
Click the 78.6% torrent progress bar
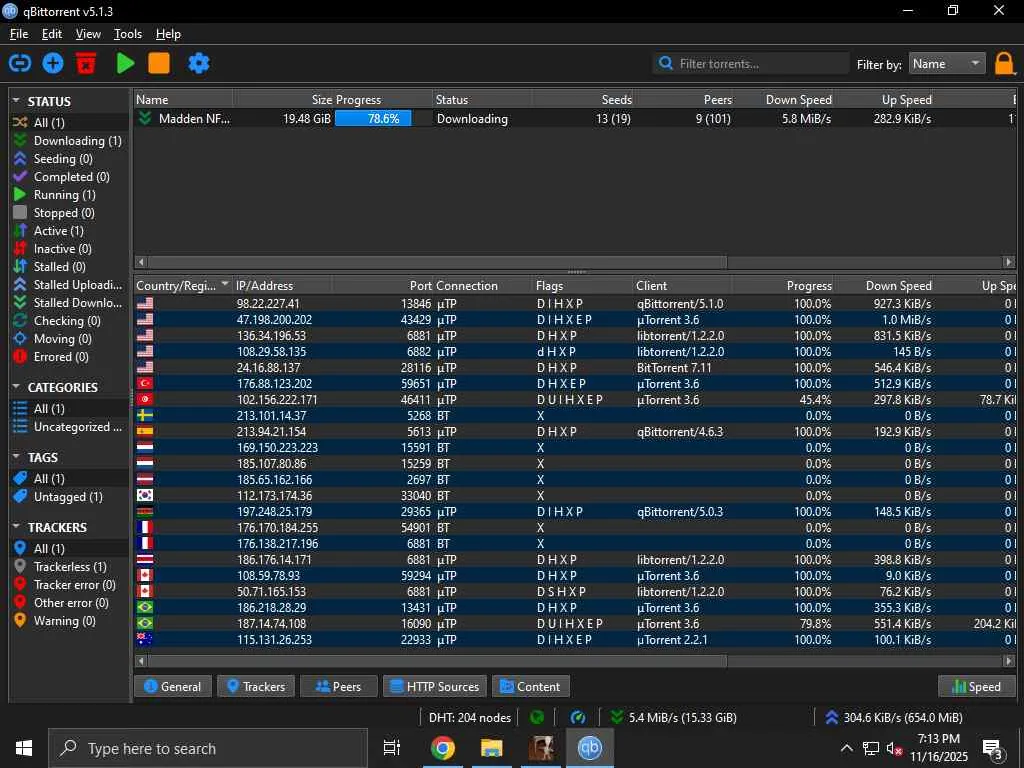pyautogui.click(x=383, y=119)
